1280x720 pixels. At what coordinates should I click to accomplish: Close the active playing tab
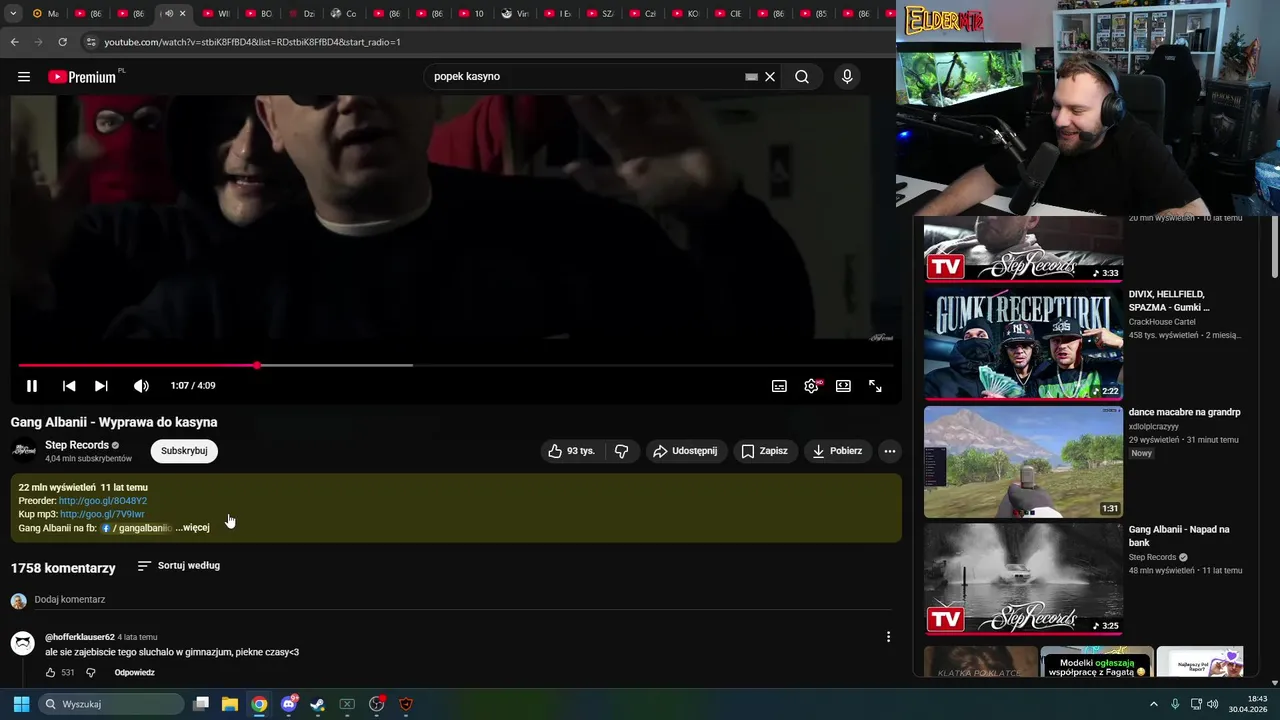[182, 14]
